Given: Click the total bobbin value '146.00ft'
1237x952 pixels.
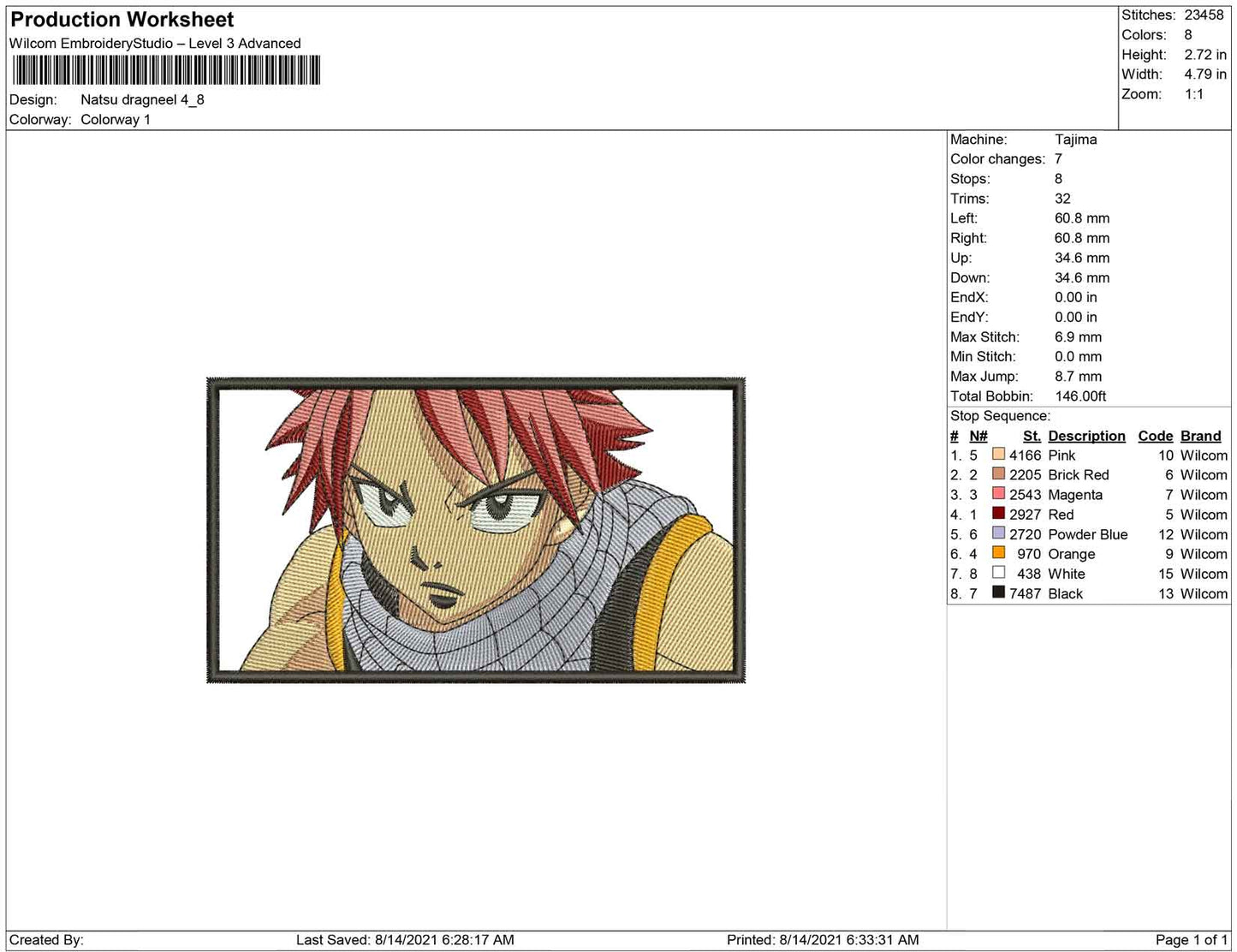Looking at the screenshot, I should tap(1080, 396).
